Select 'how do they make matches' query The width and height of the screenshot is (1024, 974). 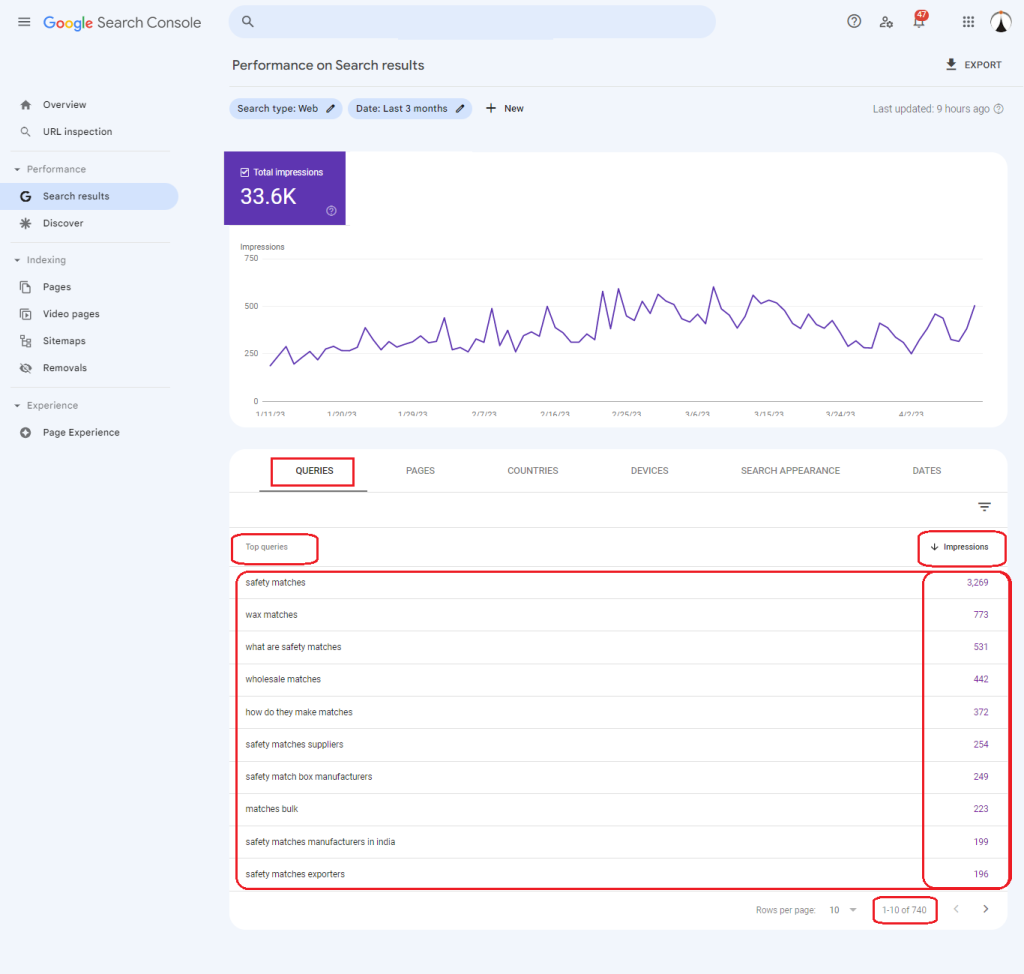[618, 712]
